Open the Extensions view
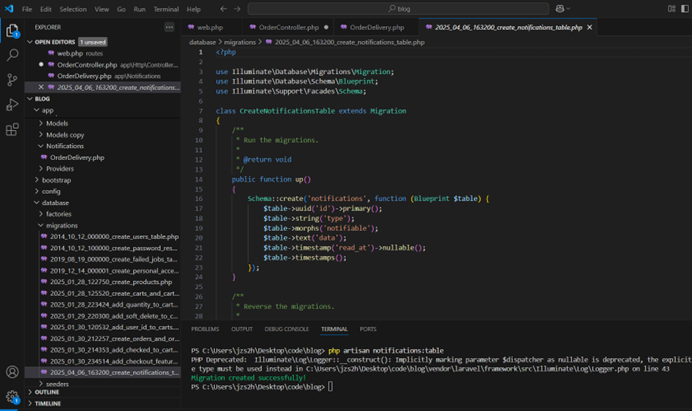The width and height of the screenshot is (692, 411). tap(12, 130)
